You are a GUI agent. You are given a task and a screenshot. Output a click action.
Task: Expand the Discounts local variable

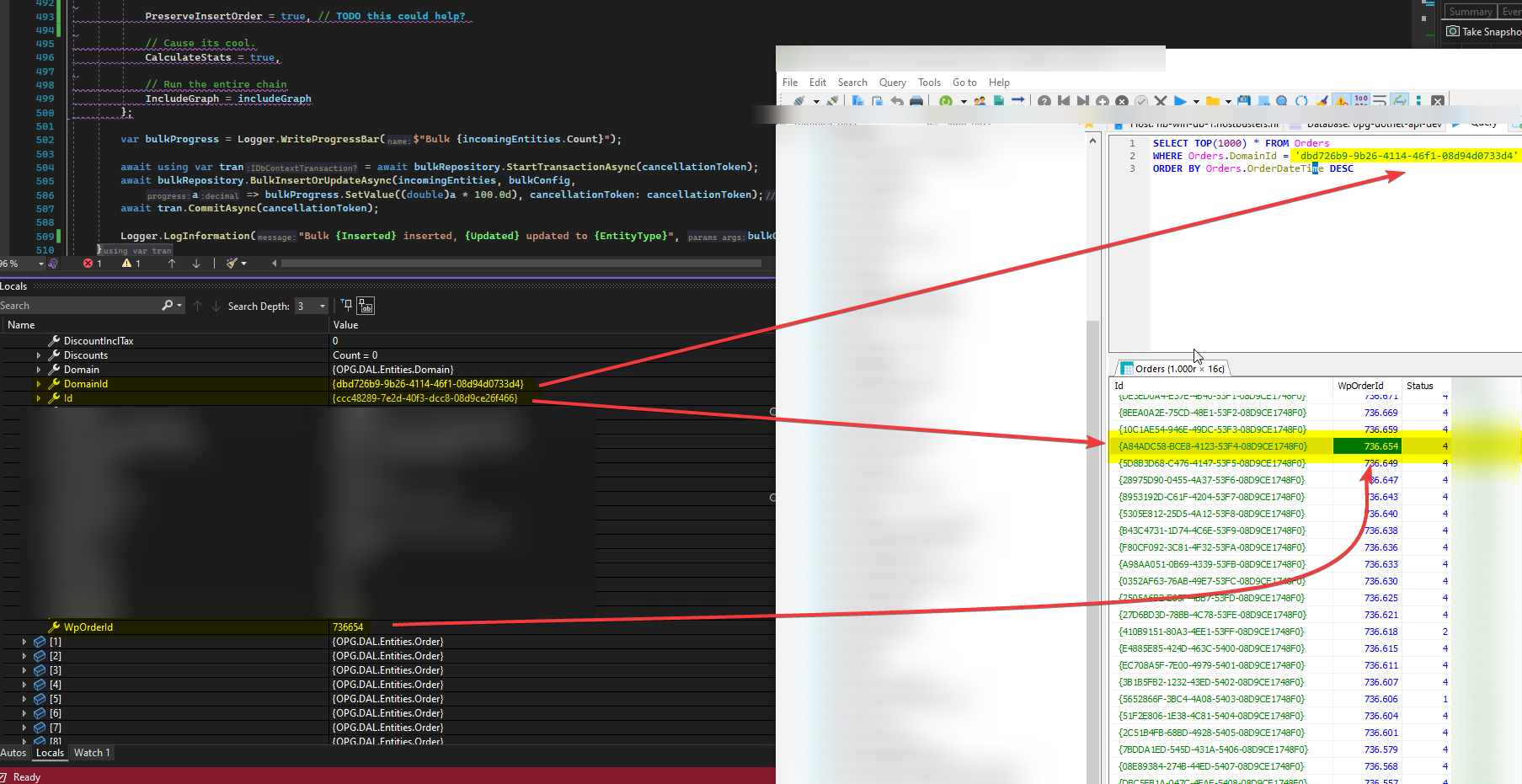pos(38,355)
